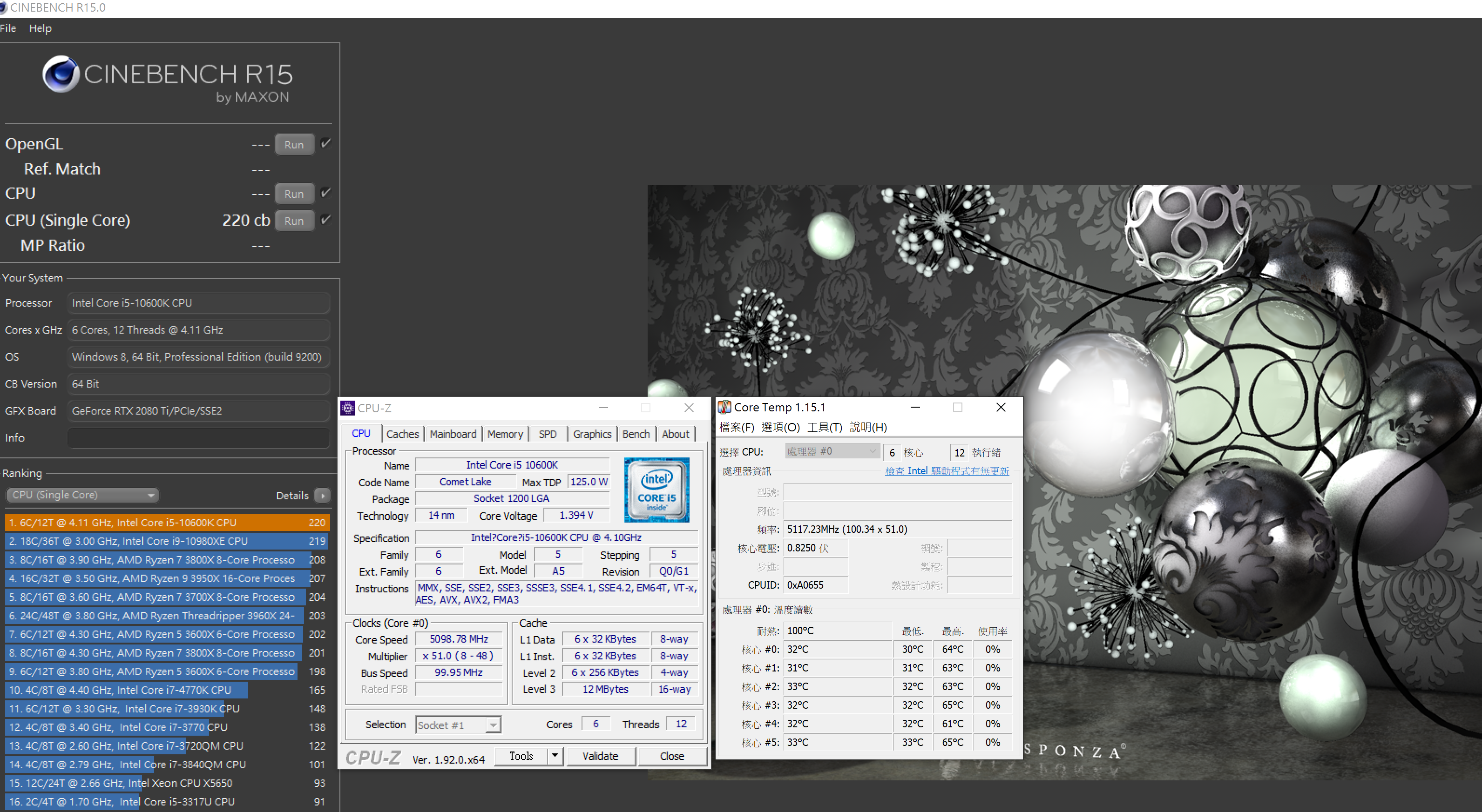Switch to the CPU-Z Mainboard tab

click(x=453, y=434)
